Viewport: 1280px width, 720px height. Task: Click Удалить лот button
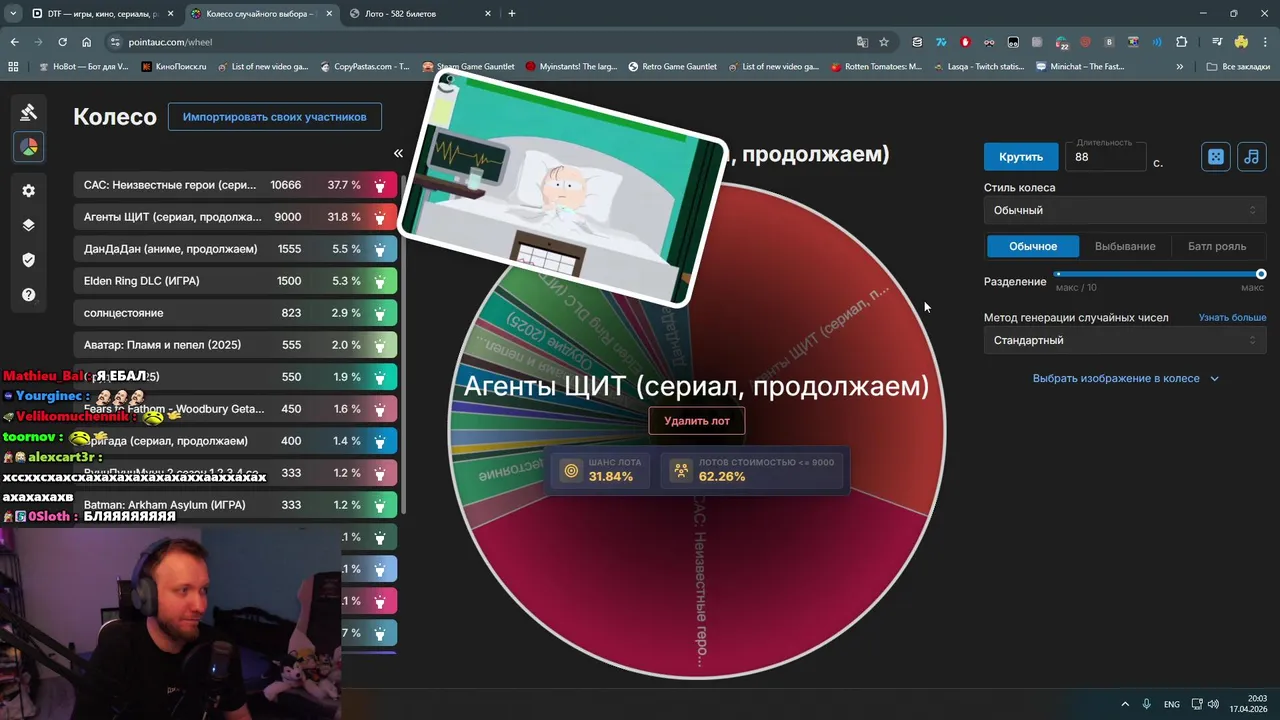[697, 421]
